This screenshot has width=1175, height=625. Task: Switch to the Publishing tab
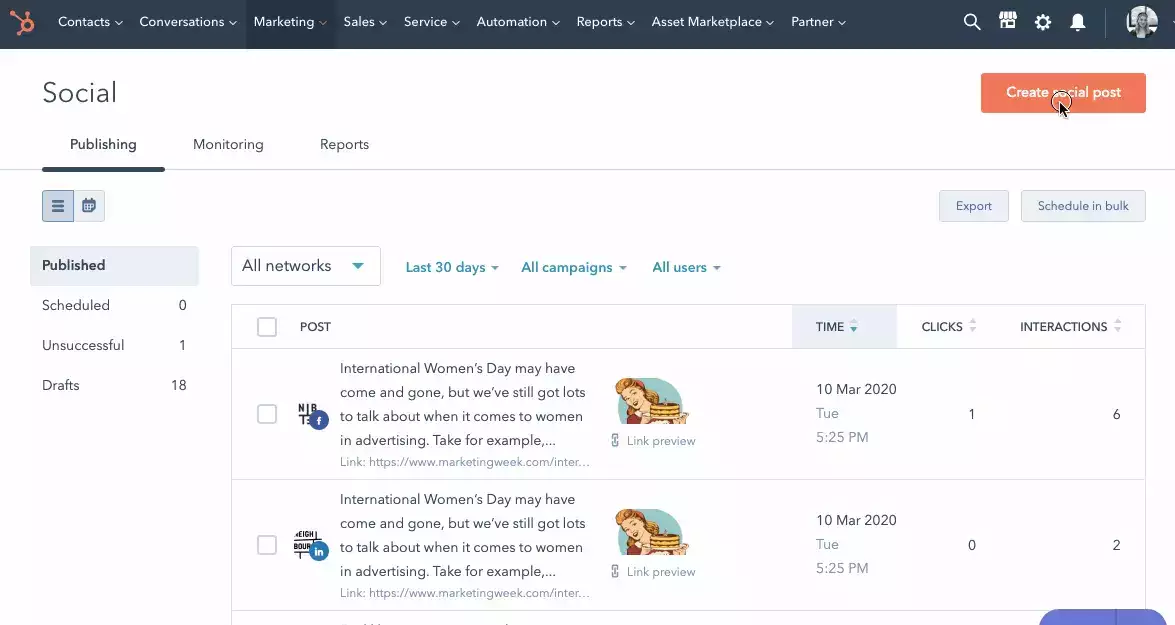pyautogui.click(x=103, y=145)
